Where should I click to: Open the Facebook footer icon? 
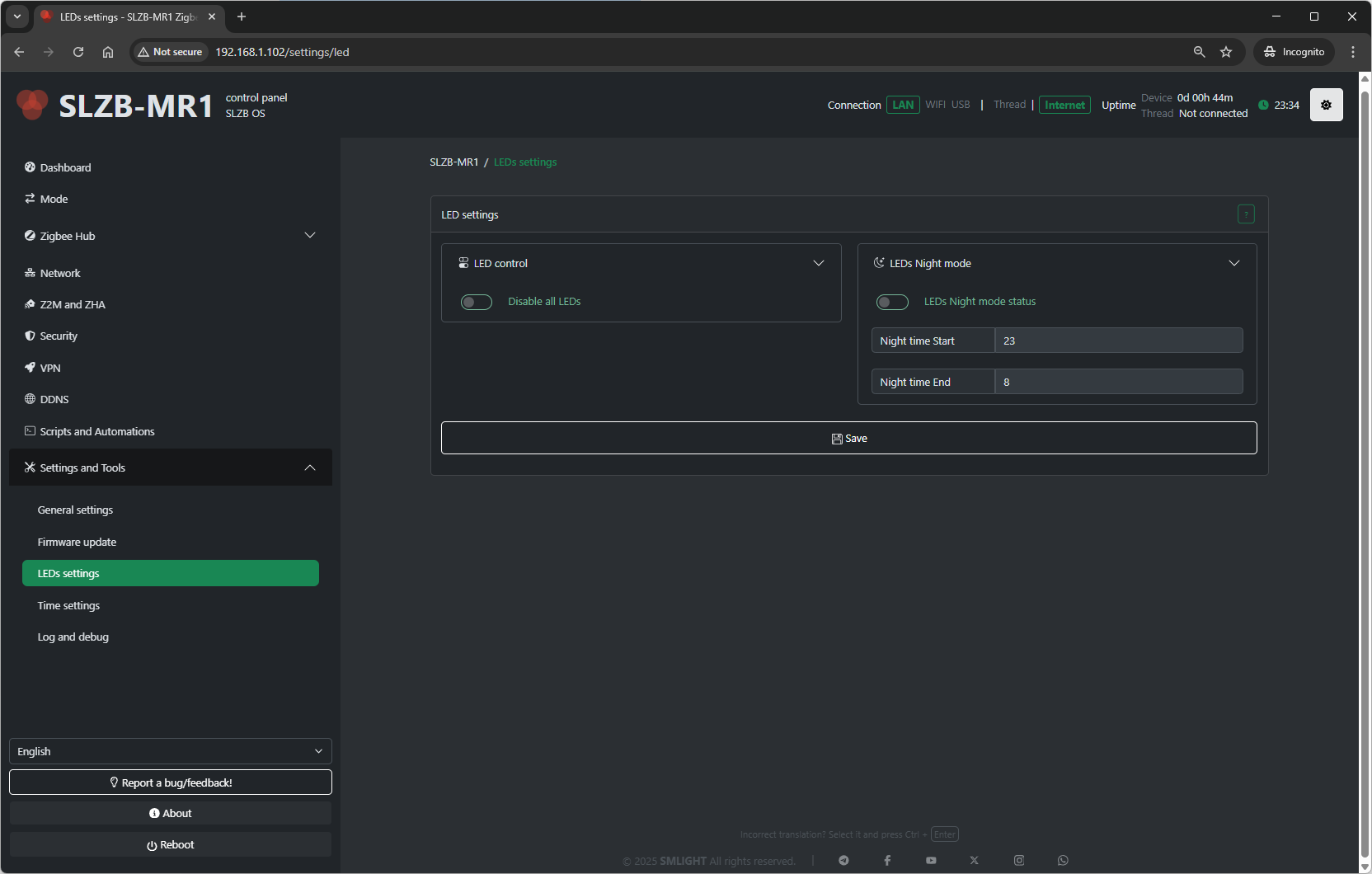point(887,860)
